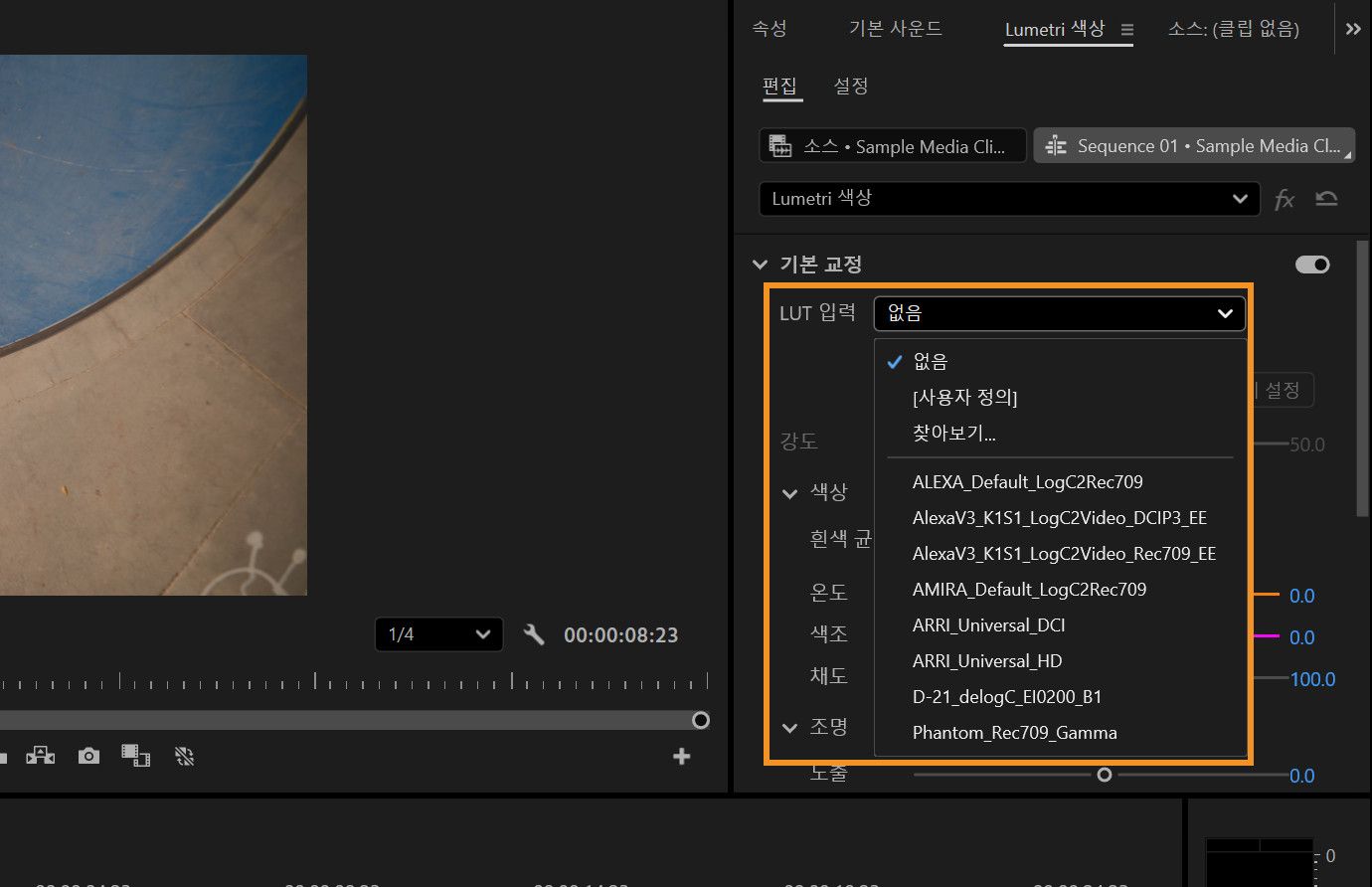Select the Lift/Extract editing icon below the monitor

(40, 756)
